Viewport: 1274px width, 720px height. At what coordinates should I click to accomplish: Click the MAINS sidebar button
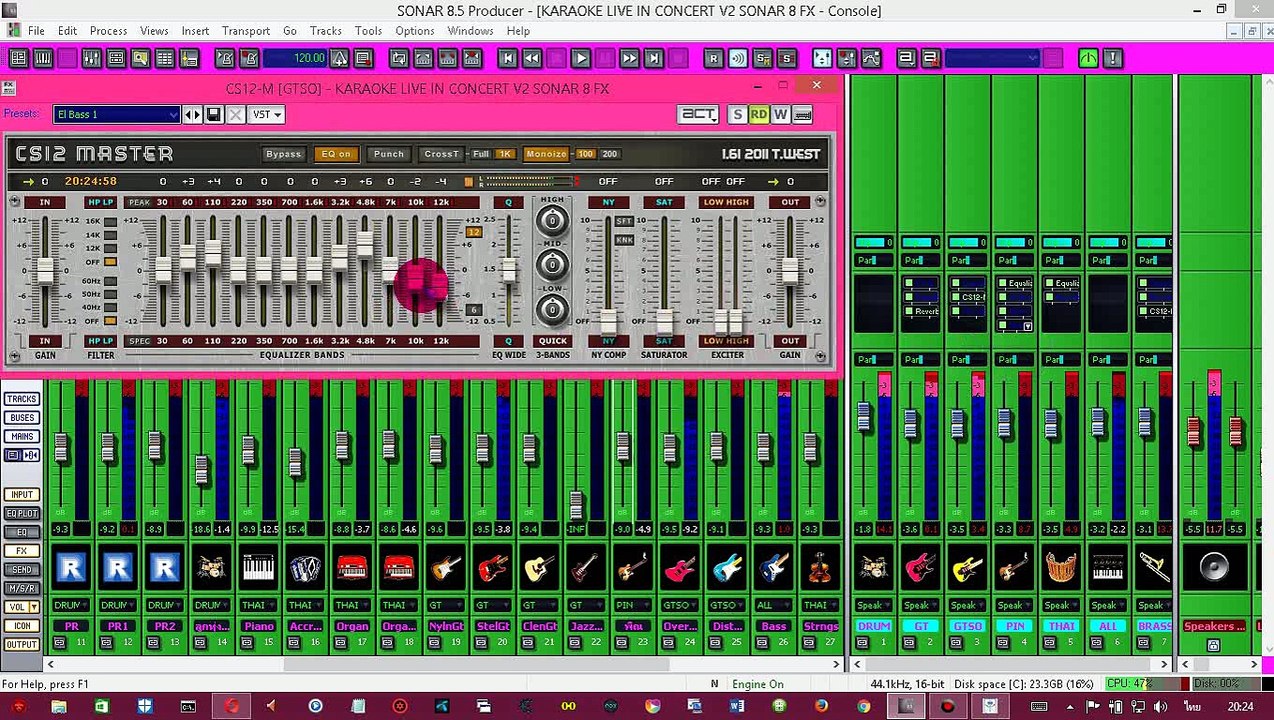(x=22, y=437)
